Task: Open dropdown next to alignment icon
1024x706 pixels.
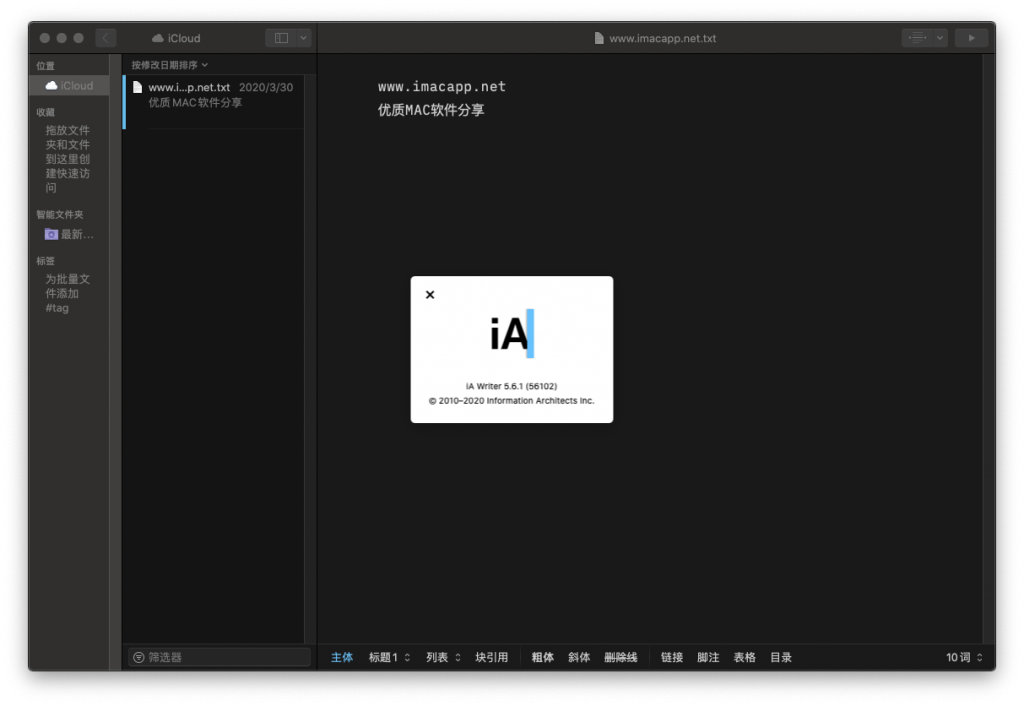Action: click(x=940, y=38)
